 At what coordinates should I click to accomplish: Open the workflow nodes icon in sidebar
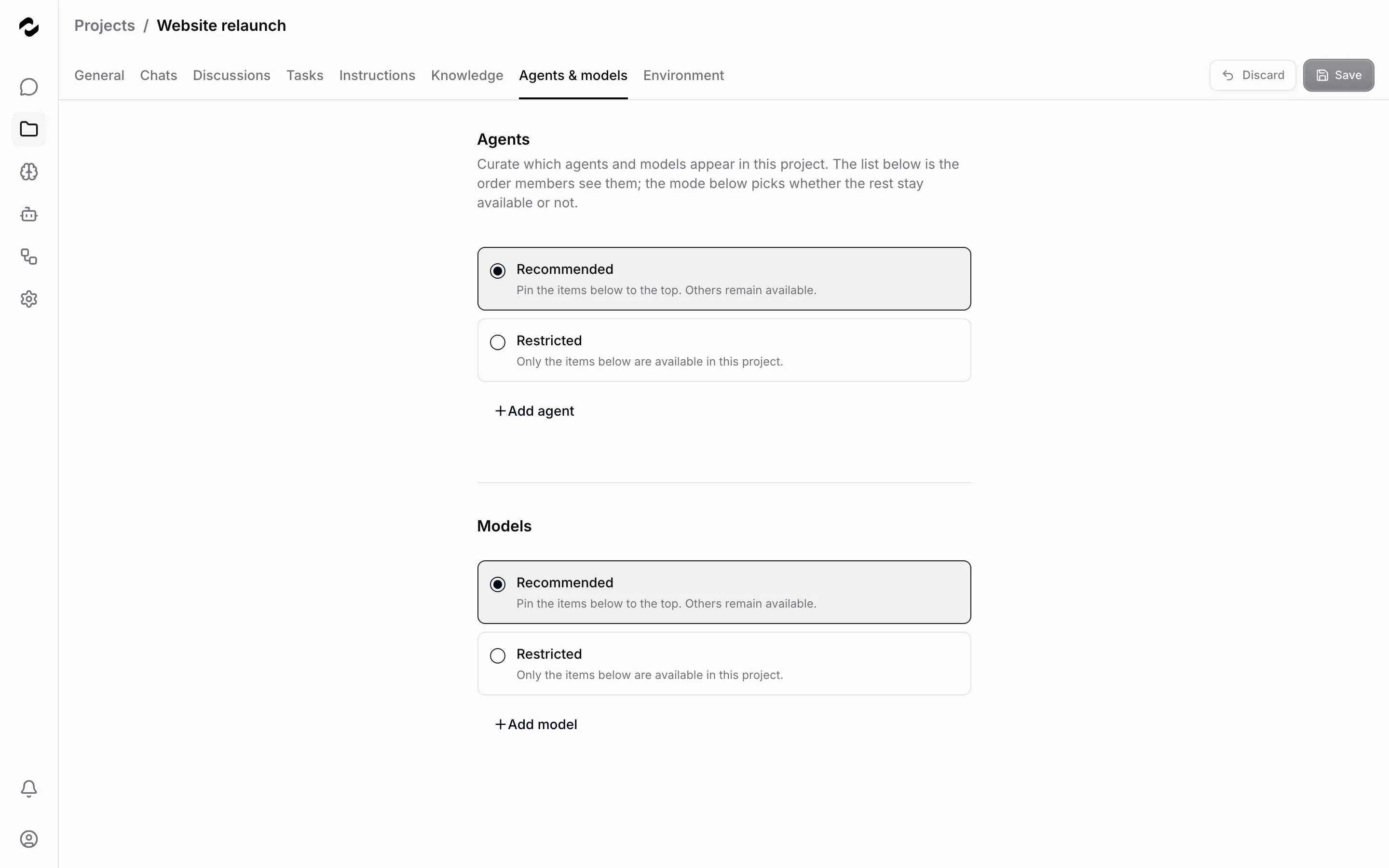pyautogui.click(x=29, y=257)
